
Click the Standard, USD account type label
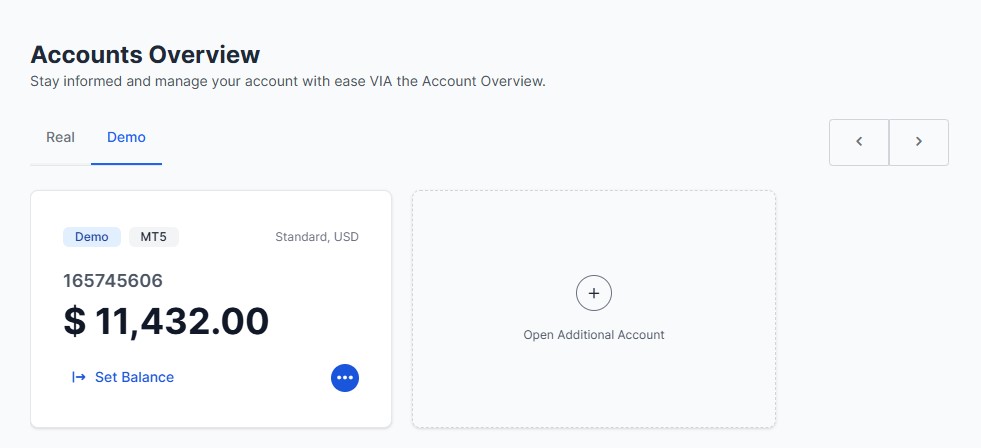(x=317, y=237)
